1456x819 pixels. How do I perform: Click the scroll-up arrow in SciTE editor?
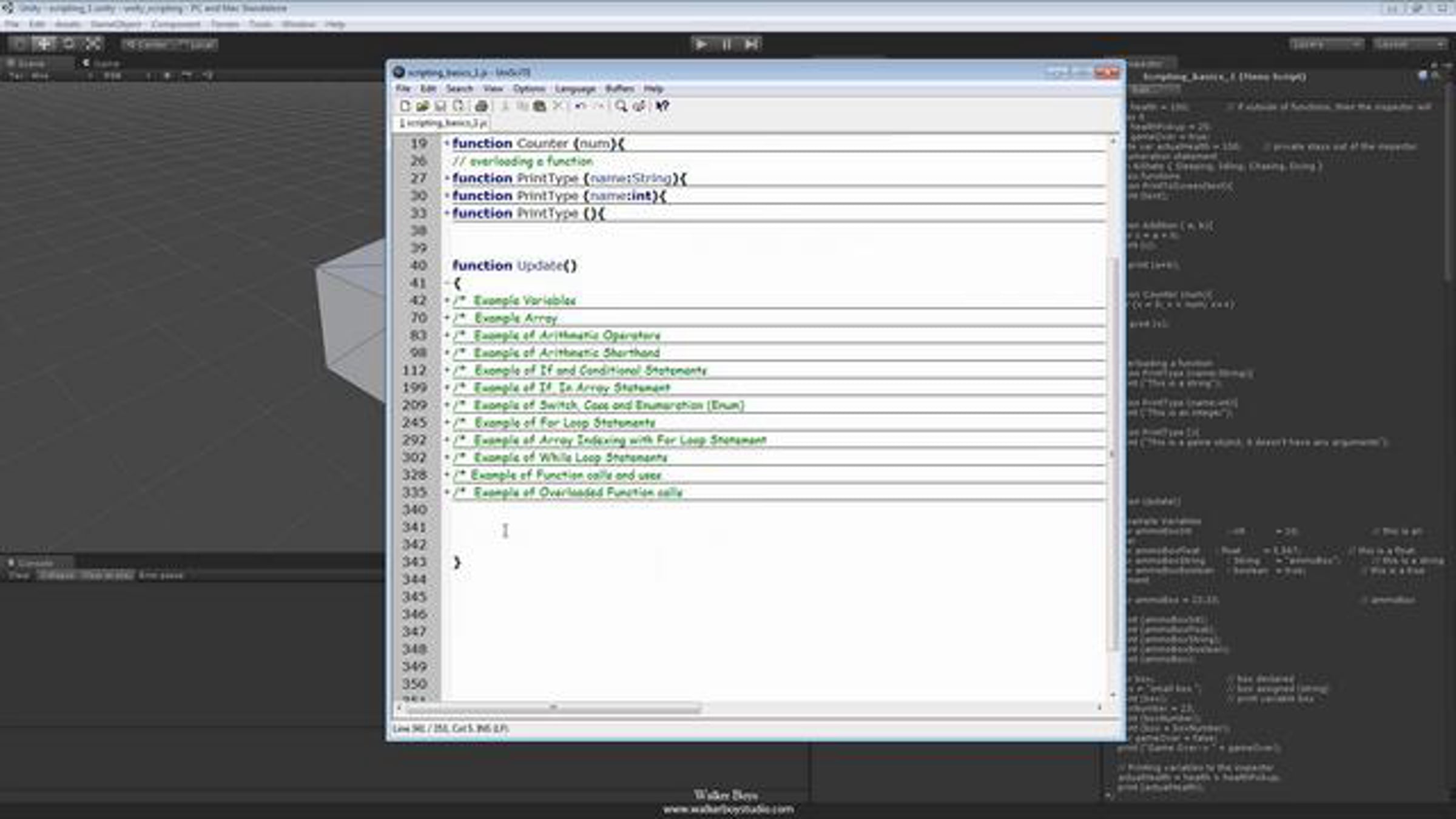point(1113,141)
